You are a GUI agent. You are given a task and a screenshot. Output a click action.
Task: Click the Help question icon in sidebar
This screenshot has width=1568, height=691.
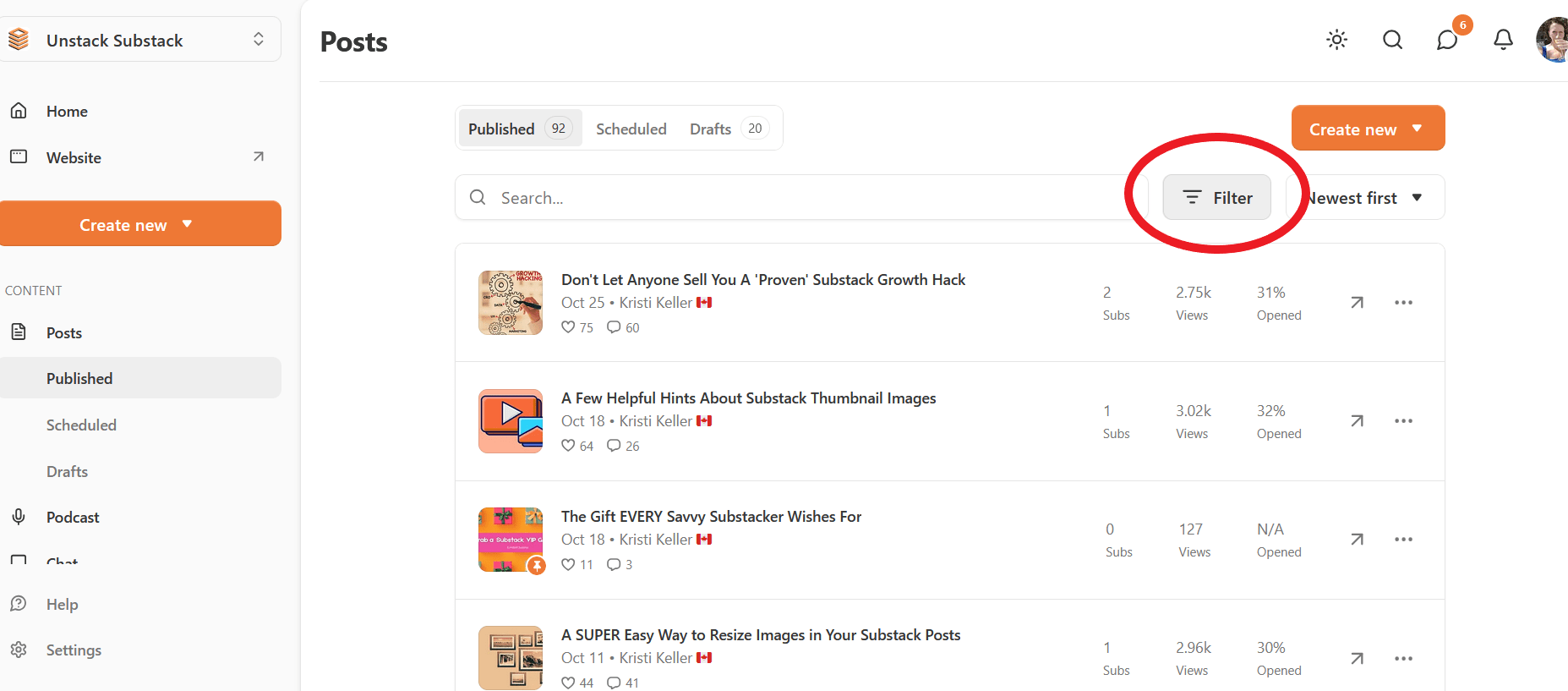[x=19, y=604]
